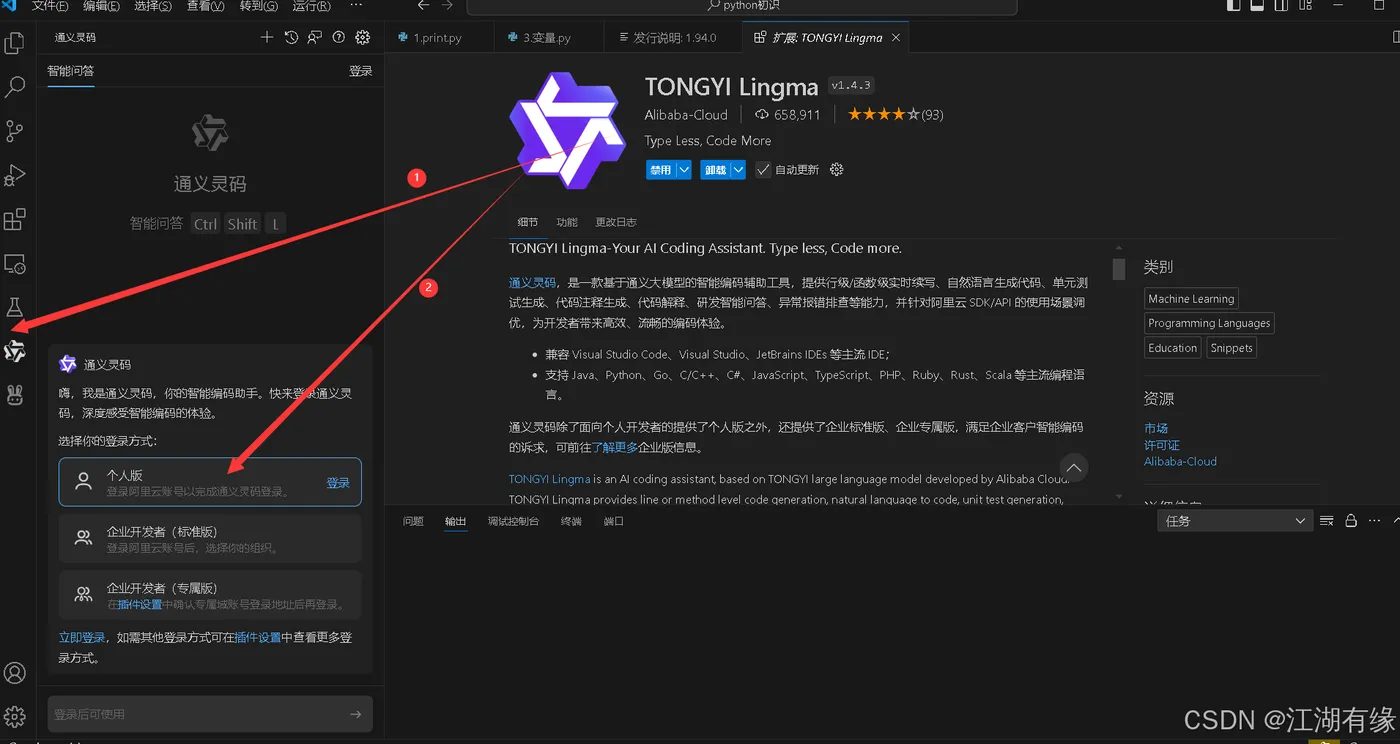Select the 功能 tab on extension page
This screenshot has height=744, width=1400.
point(567,222)
